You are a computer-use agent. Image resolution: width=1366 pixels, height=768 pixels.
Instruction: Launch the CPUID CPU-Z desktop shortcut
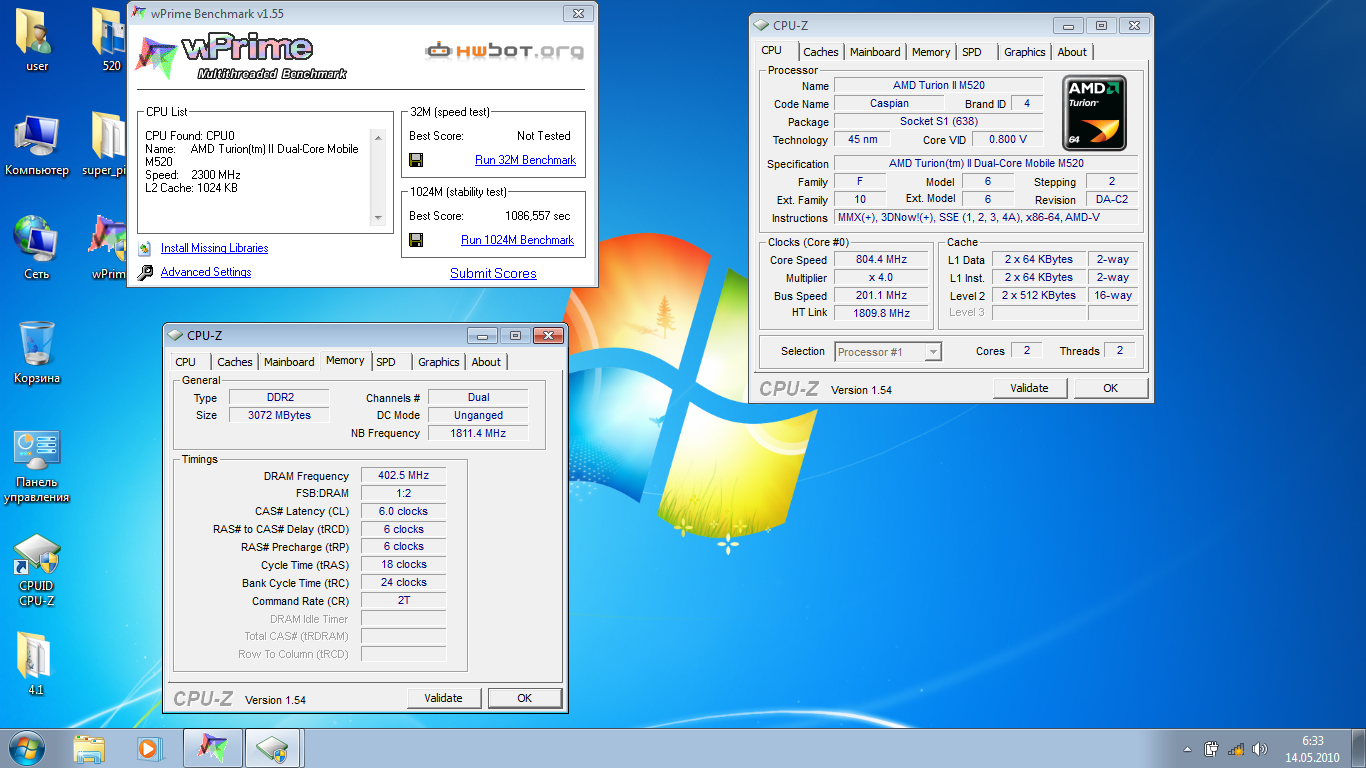(37, 570)
